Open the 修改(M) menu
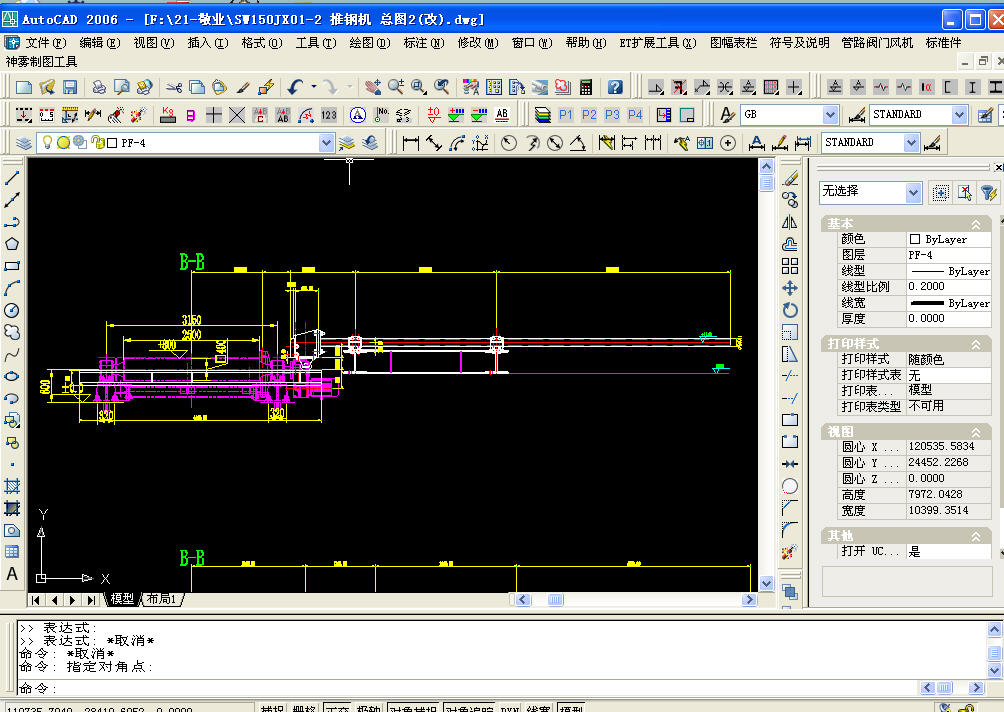 478,43
